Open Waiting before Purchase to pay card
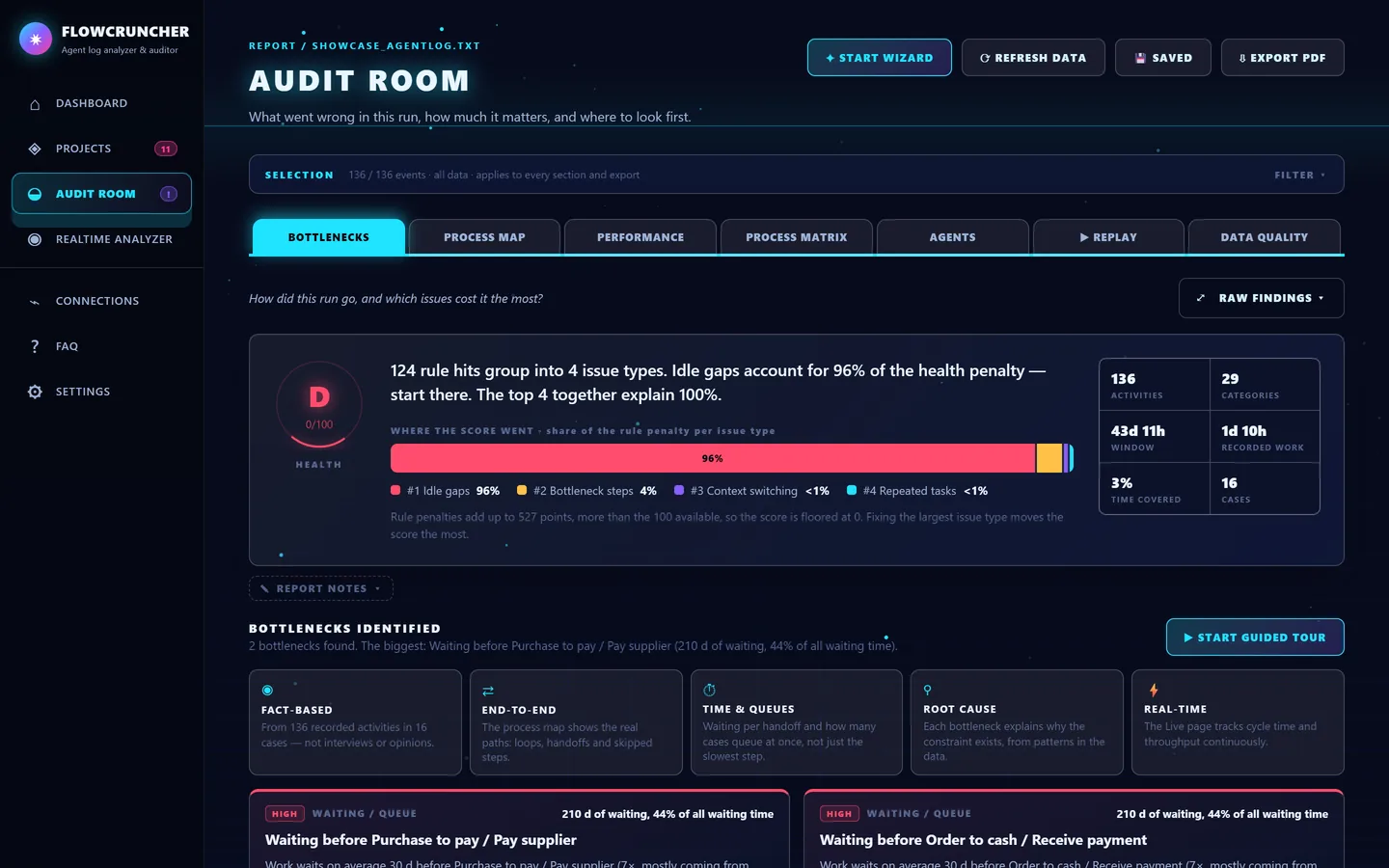Viewport: 1389px width, 868px height. point(519,829)
